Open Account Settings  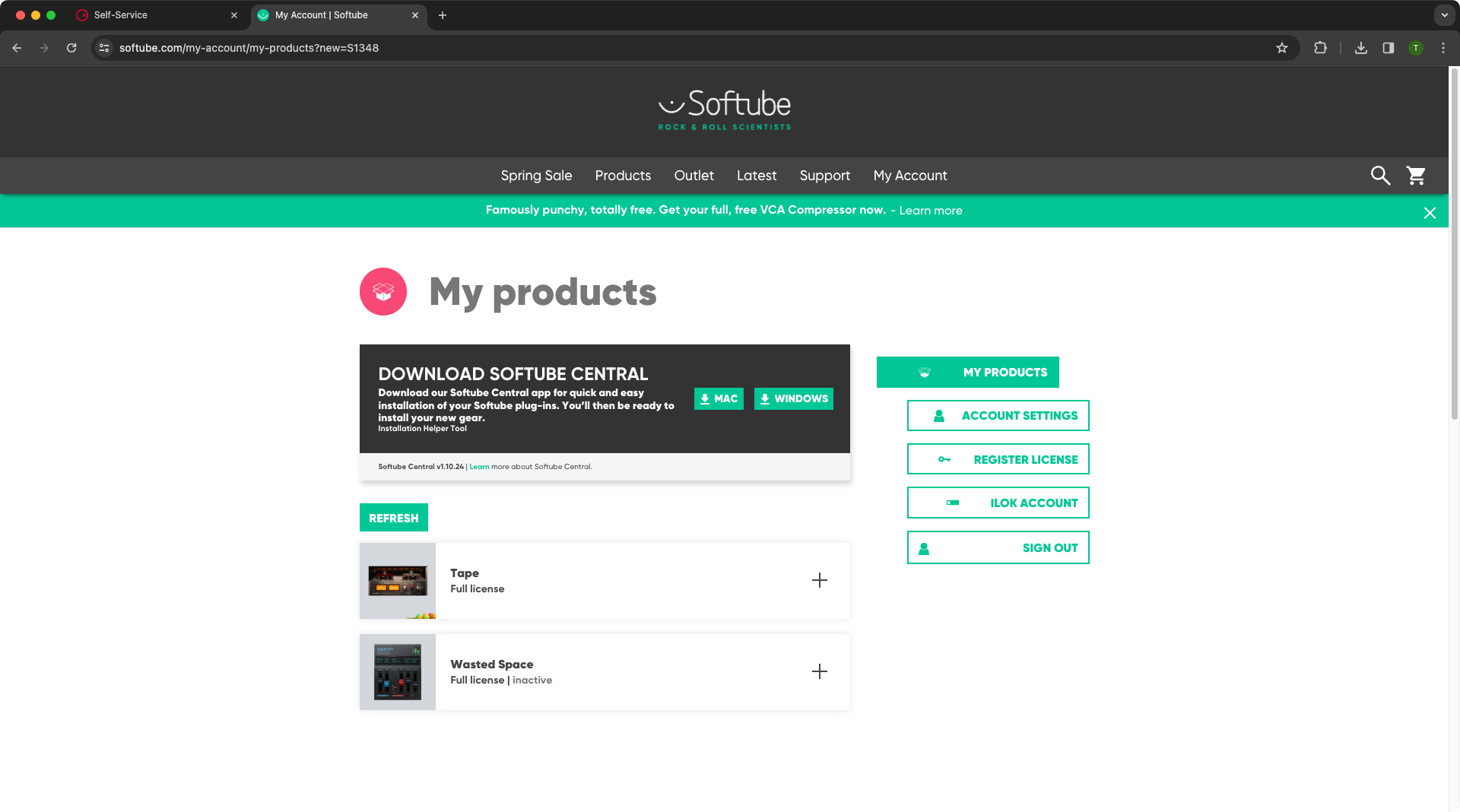[x=998, y=416]
